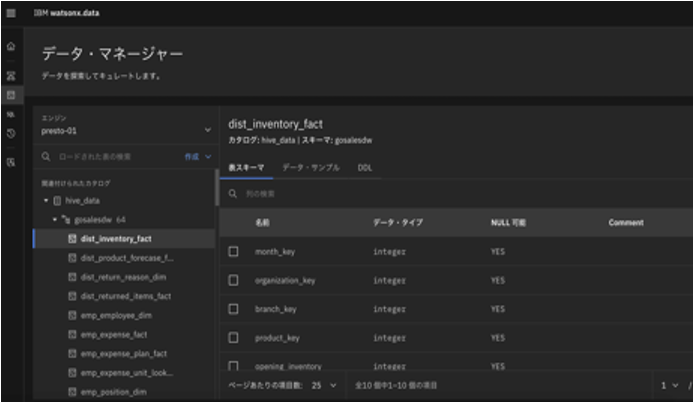This screenshot has height=402, width=694.
Task: Check the branch_key row checkbox
Action: [x=233, y=309]
